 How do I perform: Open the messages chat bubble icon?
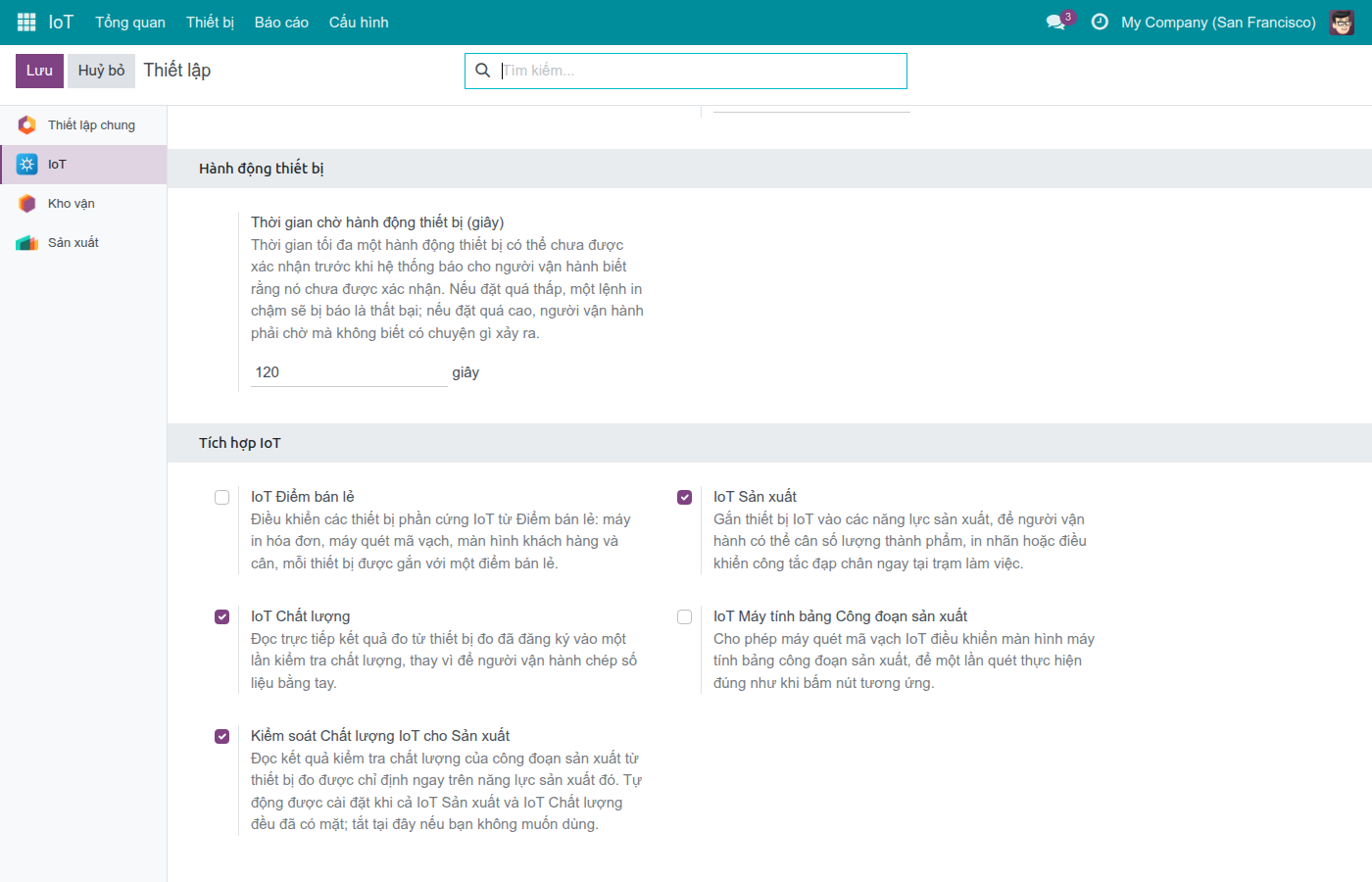pos(1055,22)
